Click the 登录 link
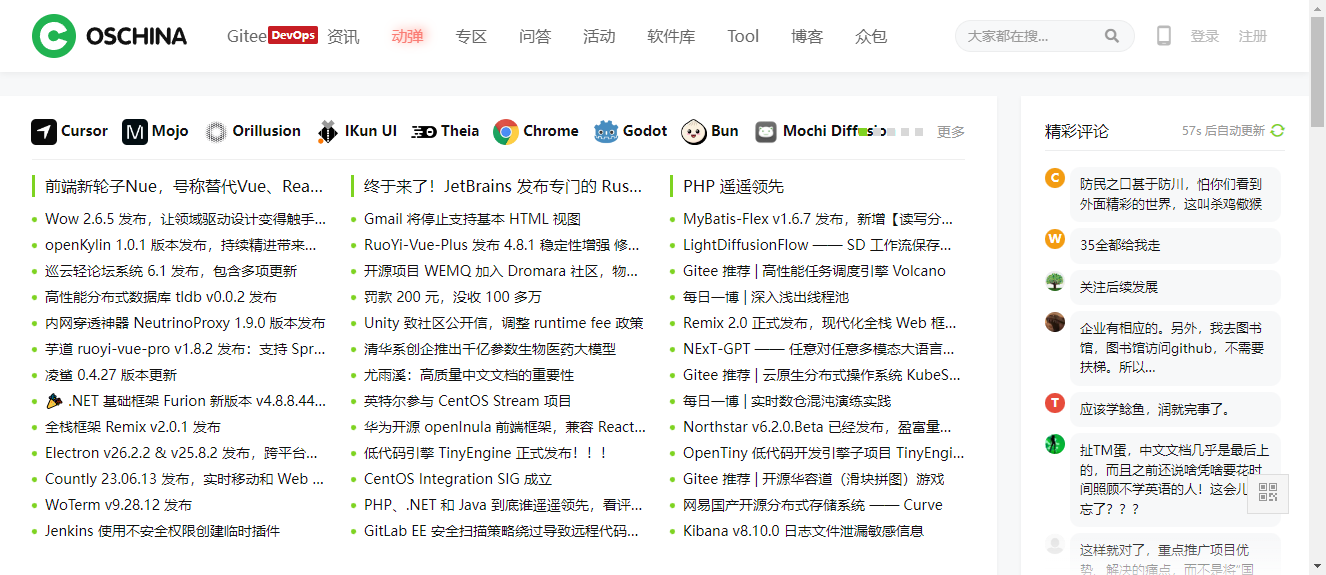The width and height of the screenshot is (1326, 575). point(1205,36)
